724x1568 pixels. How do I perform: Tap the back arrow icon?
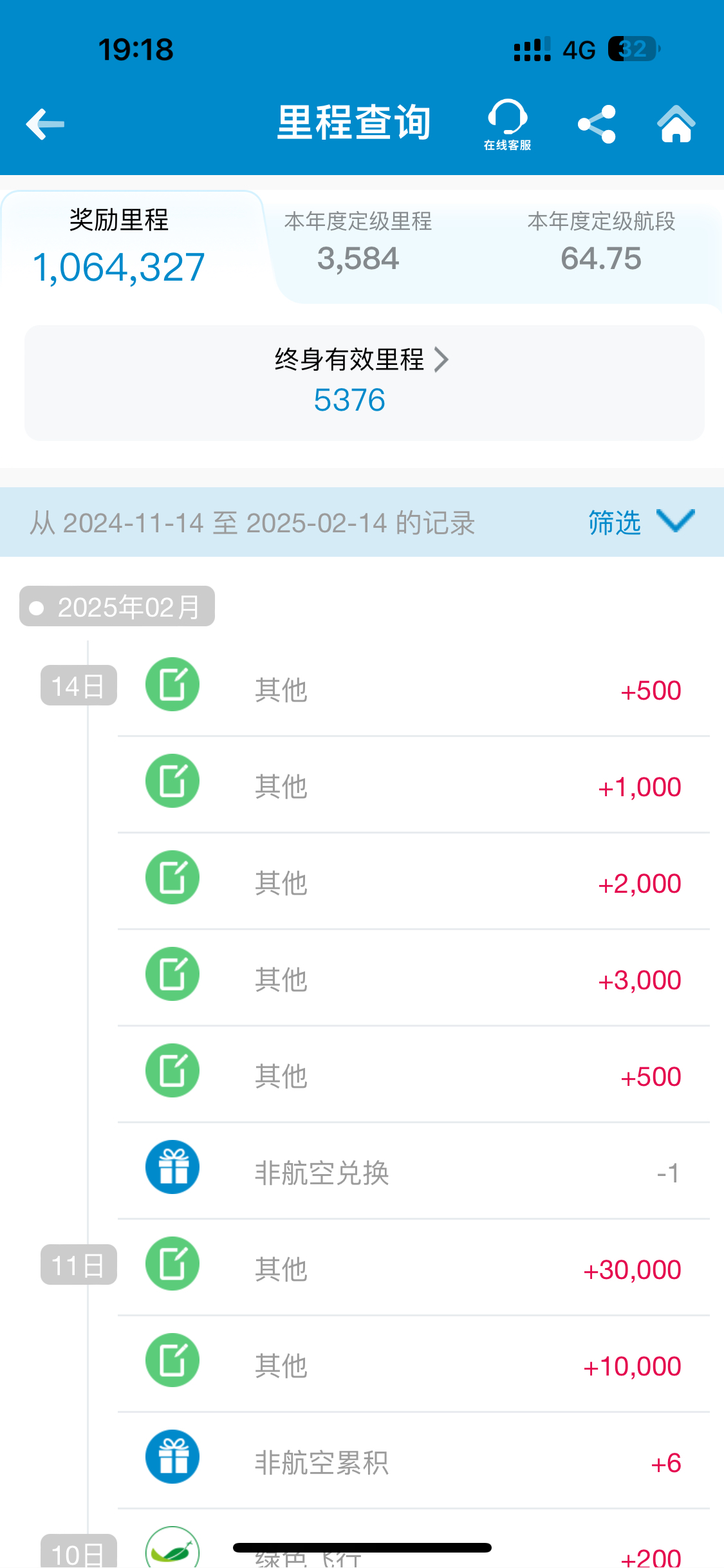tap(45, 124)
